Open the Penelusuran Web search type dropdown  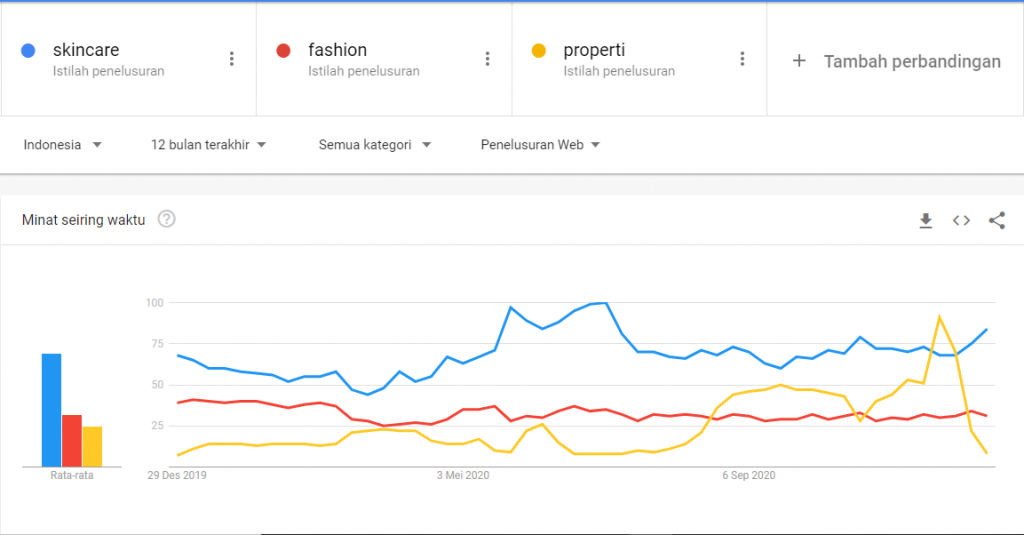point(540,145)
